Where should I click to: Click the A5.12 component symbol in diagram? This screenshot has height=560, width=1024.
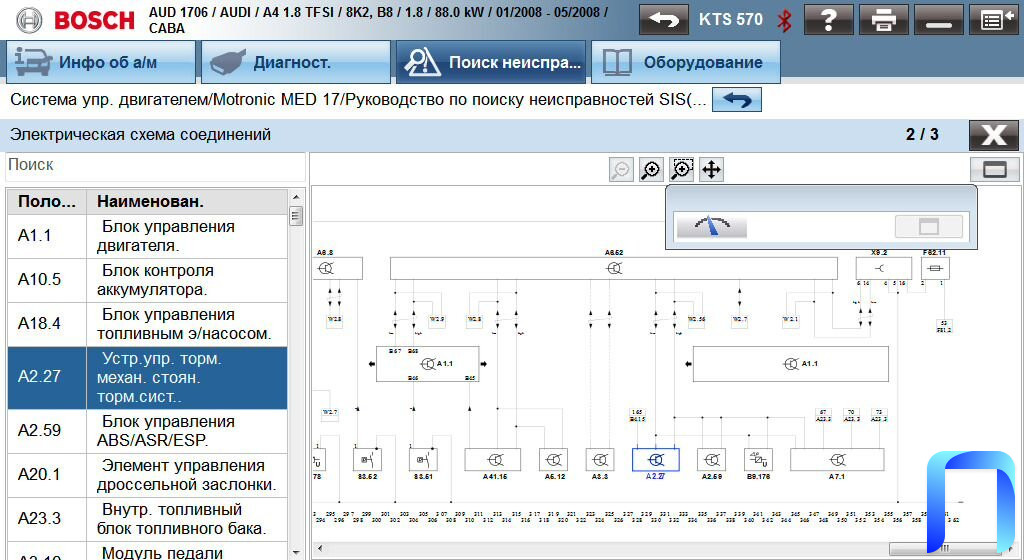(553, 460)
